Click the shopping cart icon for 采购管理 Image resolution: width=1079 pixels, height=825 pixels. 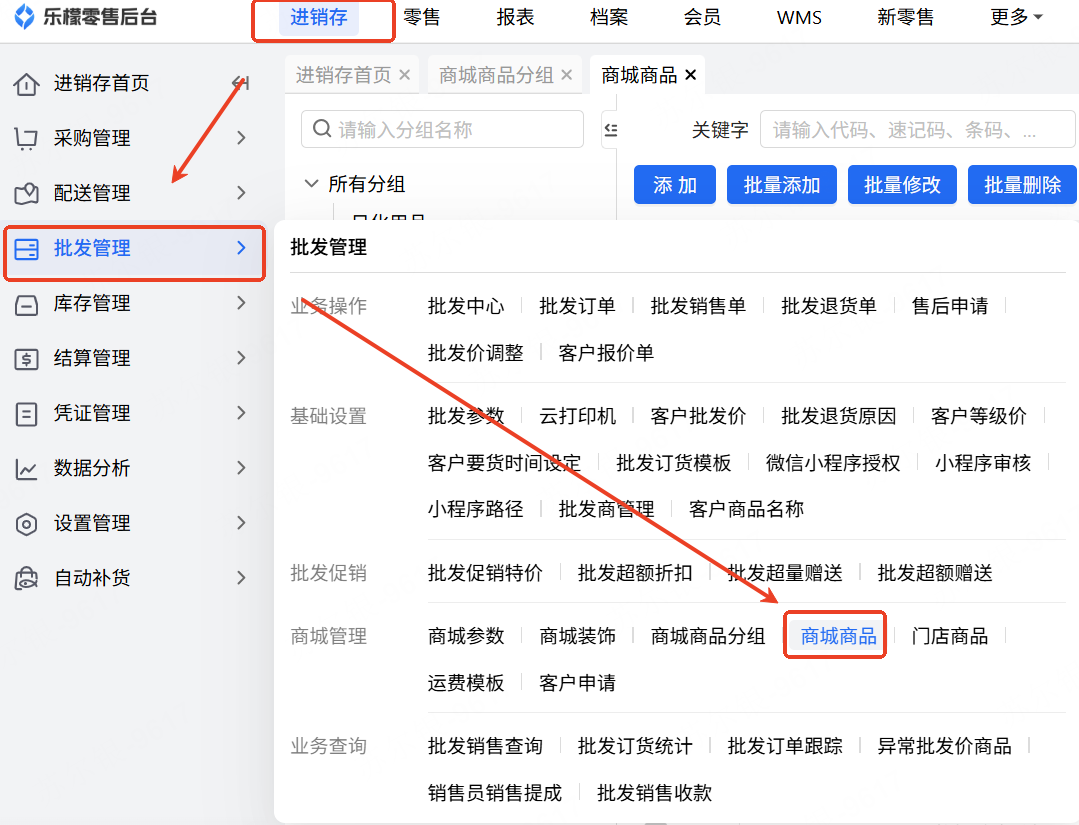26,138
